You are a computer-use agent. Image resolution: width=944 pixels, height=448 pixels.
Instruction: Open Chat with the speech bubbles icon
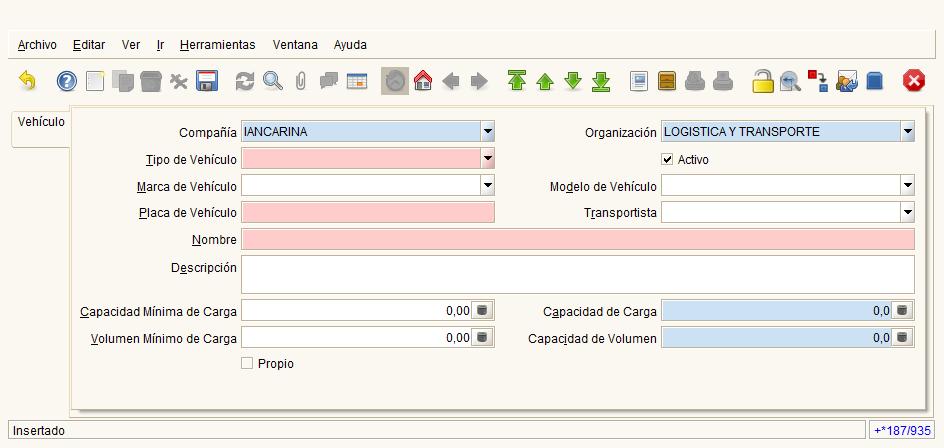tap(329, 81)
